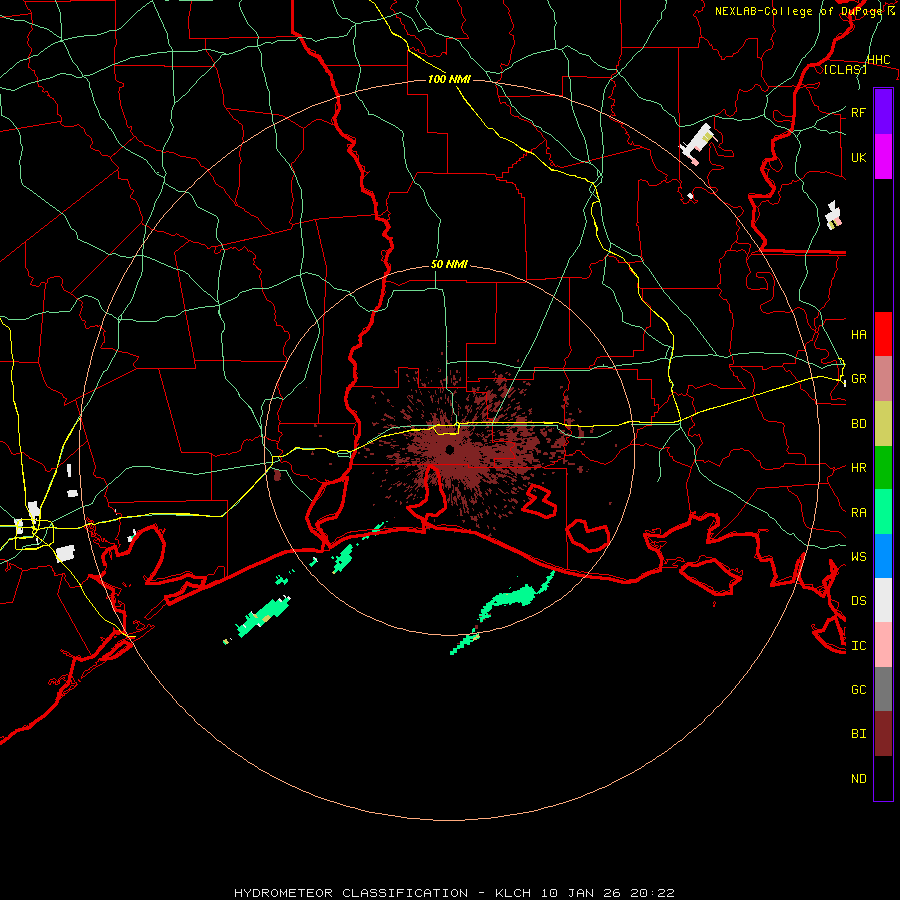Click the RF legend label
Viewport: 900px width, 900px height.
858,112
